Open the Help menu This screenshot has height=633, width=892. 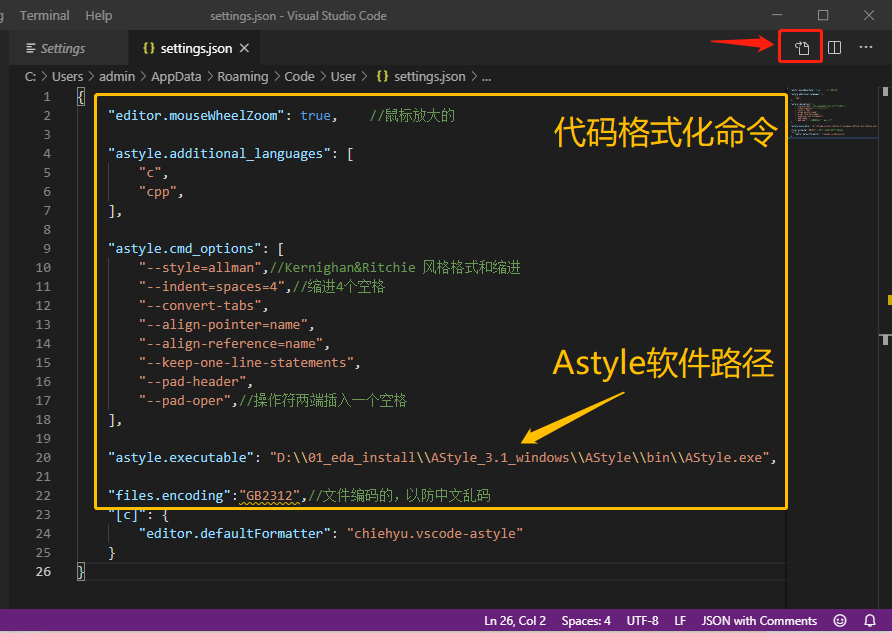tap(97, 15)
